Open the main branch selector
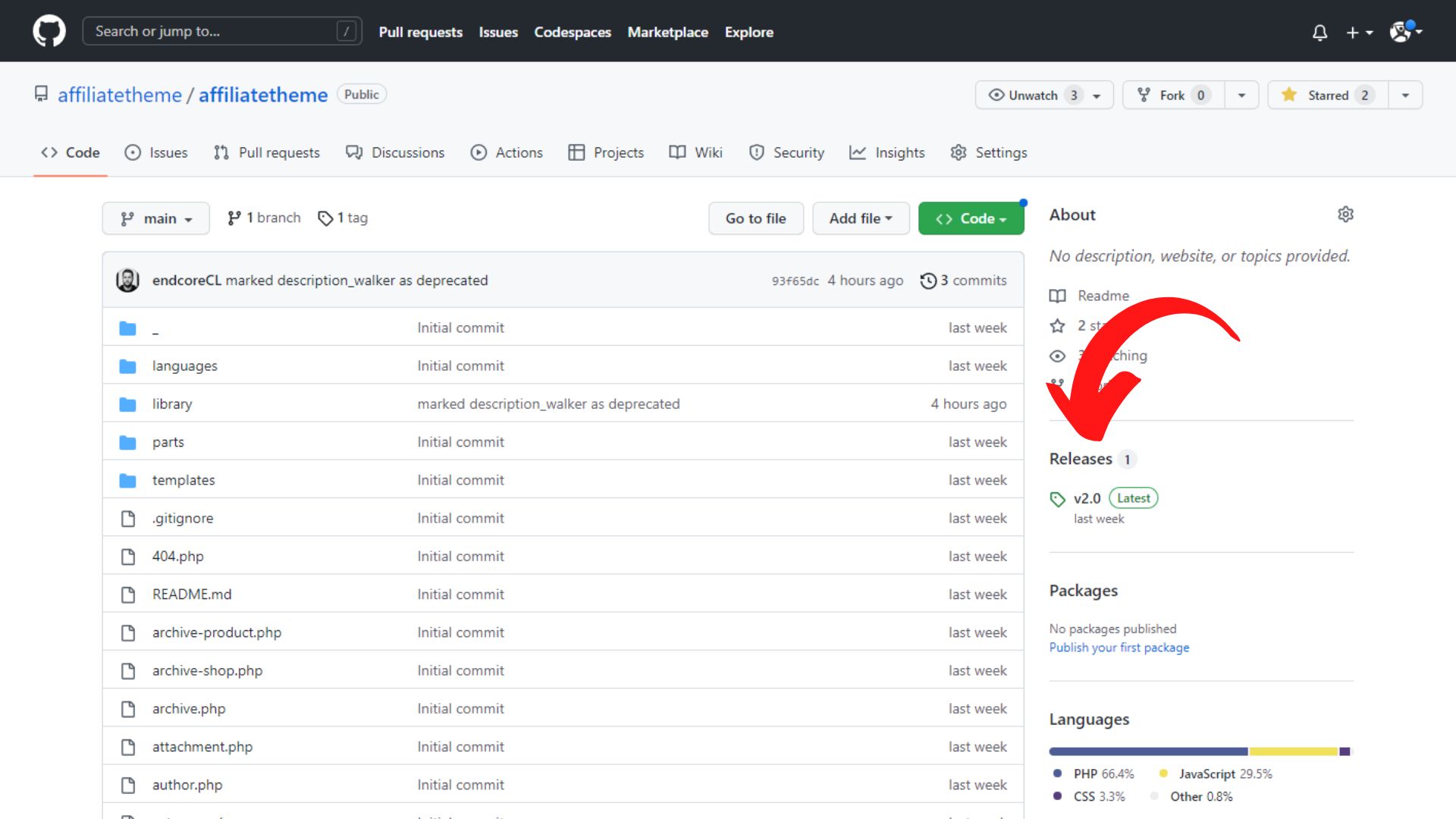Viewport: 1456px width, 819px height. (x=156, y=218)
